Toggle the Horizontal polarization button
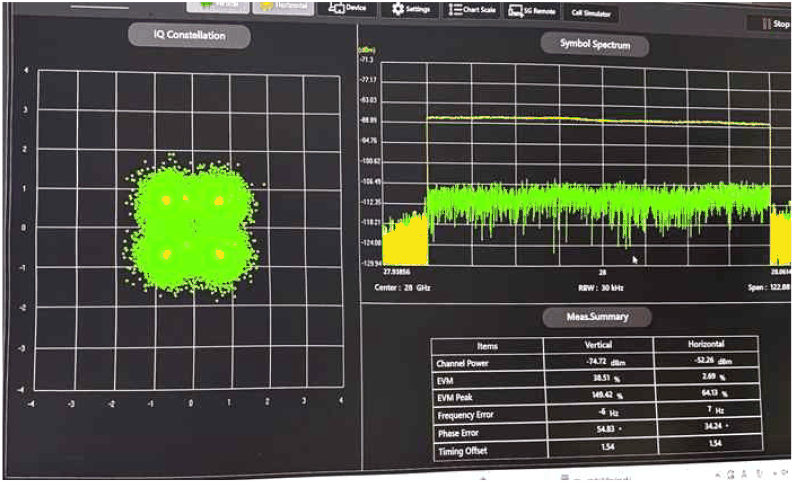Image resolution: width=794 pixels, height=483 pixels. [284, 7]
